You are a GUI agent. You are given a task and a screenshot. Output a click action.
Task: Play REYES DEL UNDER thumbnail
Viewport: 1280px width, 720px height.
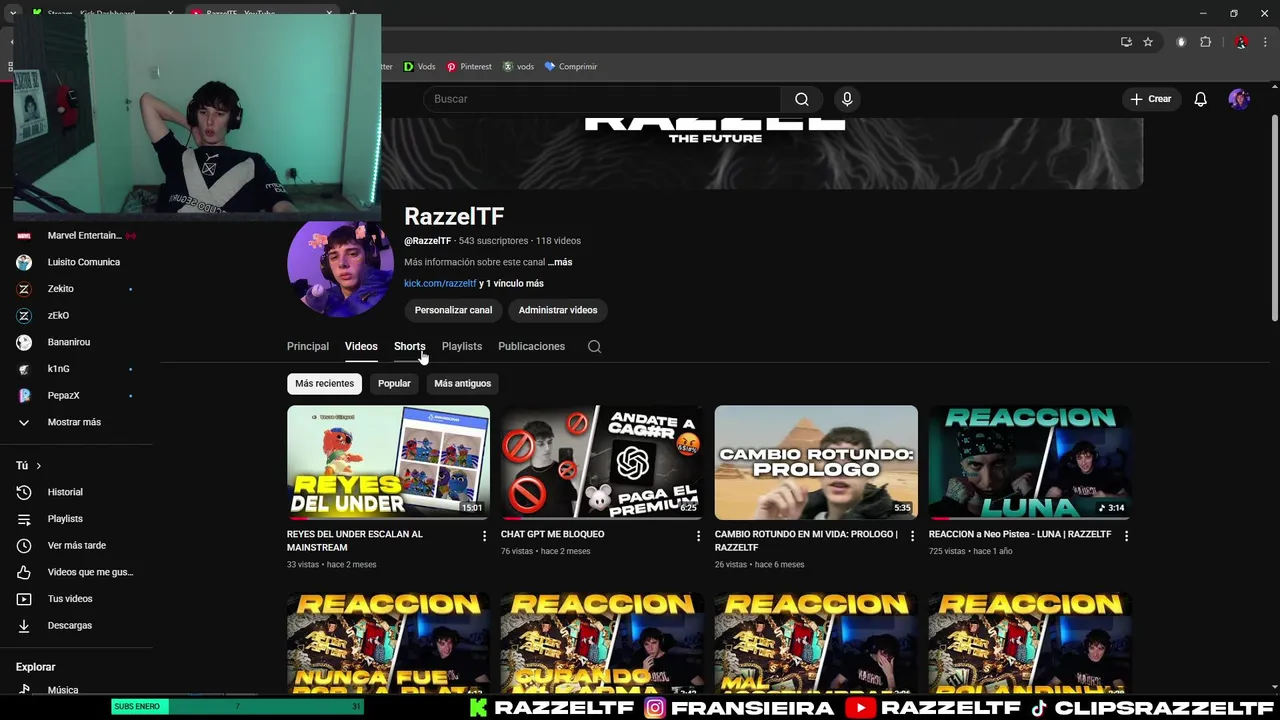388,462
